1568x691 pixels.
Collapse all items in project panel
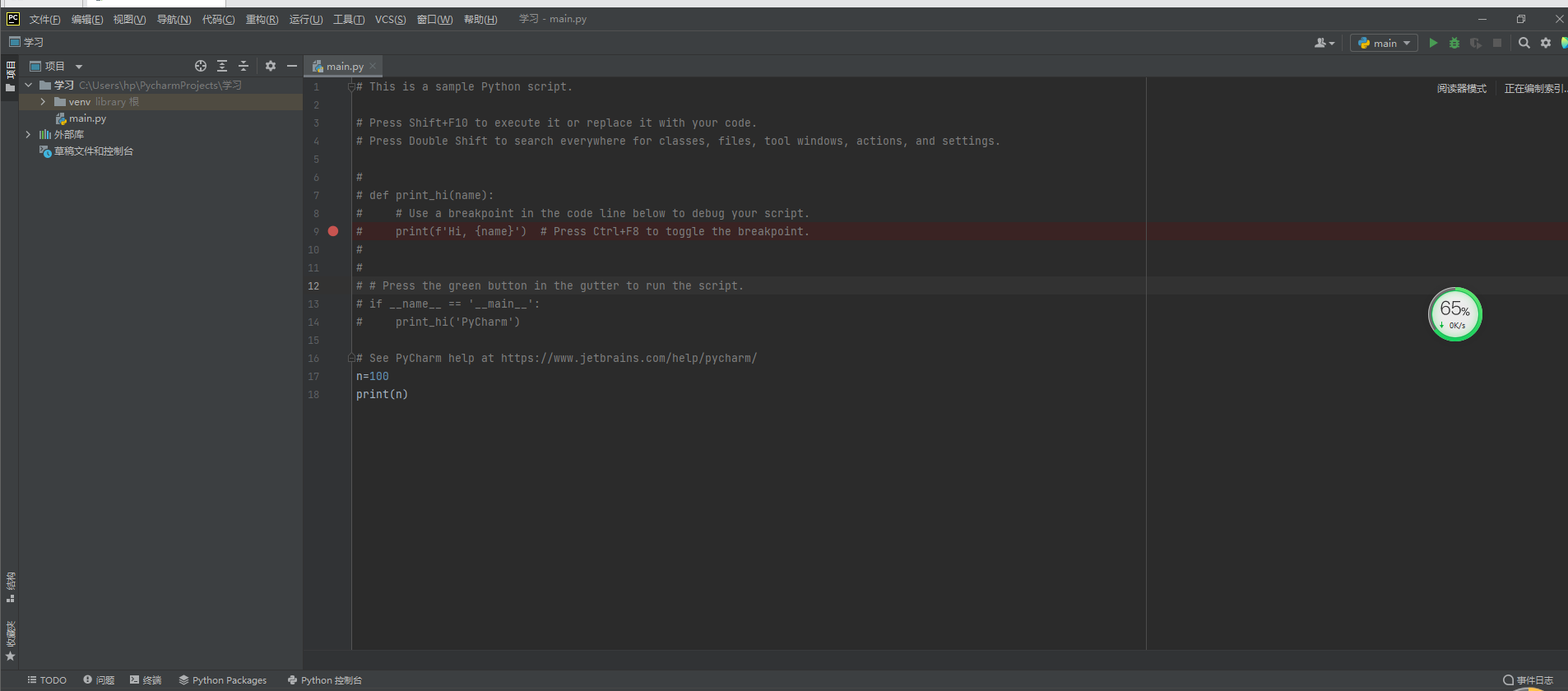[x=244, y=66]
